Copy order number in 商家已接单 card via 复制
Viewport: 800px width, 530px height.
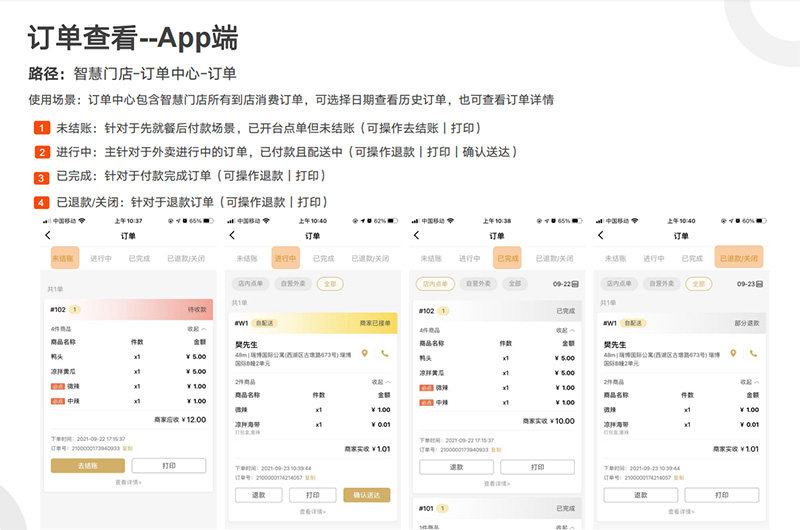click(x=310, y=478)
